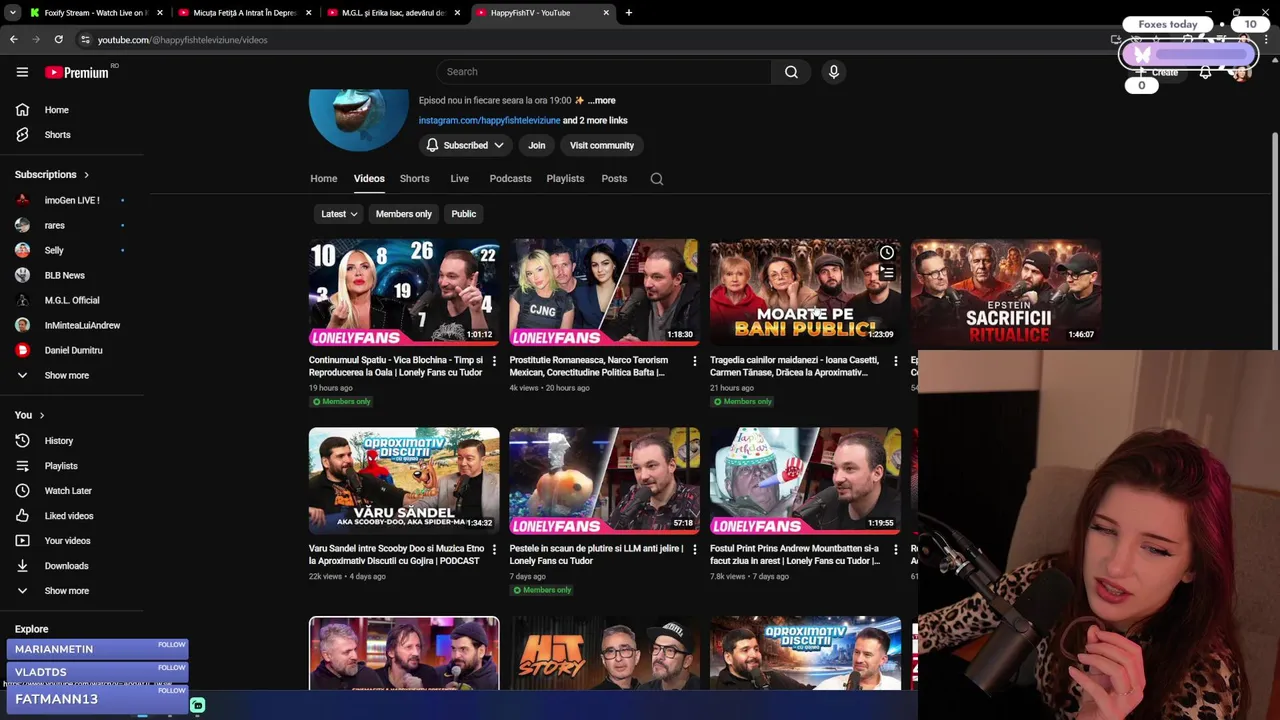
Task: Switch to the Live tab
Action: (460, 179)
